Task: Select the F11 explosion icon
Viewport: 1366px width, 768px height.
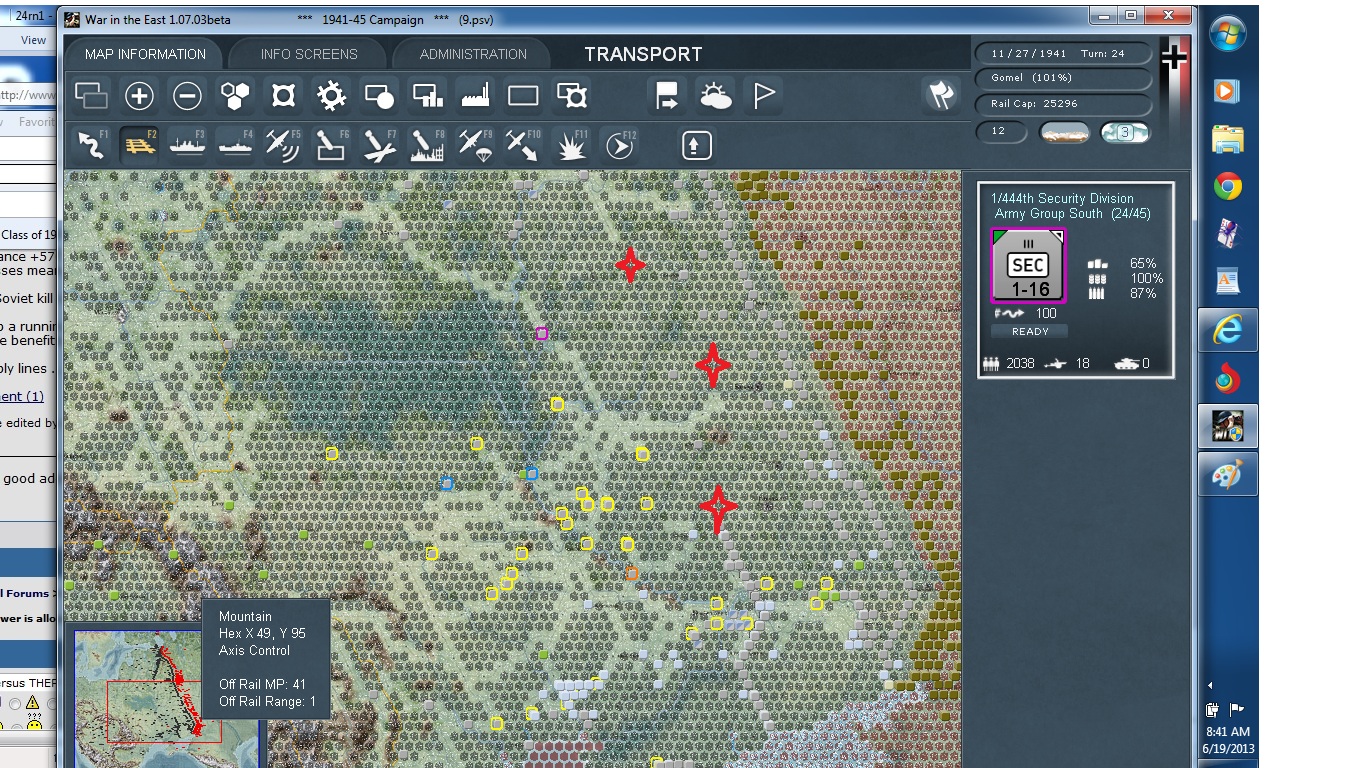Action: click(x=571, y=145)
